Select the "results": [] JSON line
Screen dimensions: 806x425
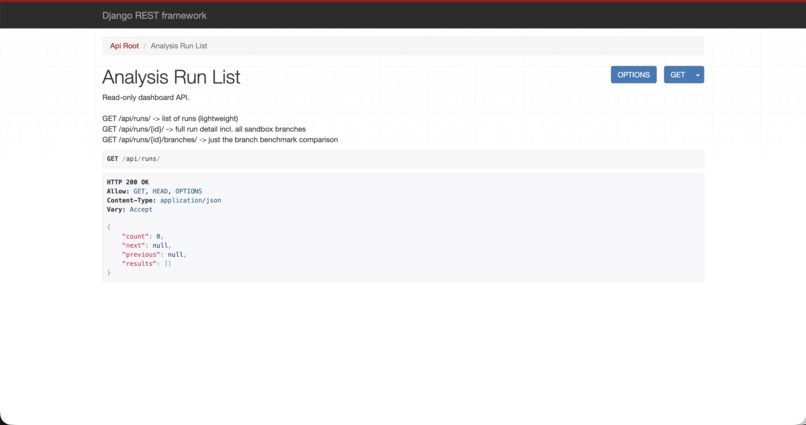tap(146, 264)
